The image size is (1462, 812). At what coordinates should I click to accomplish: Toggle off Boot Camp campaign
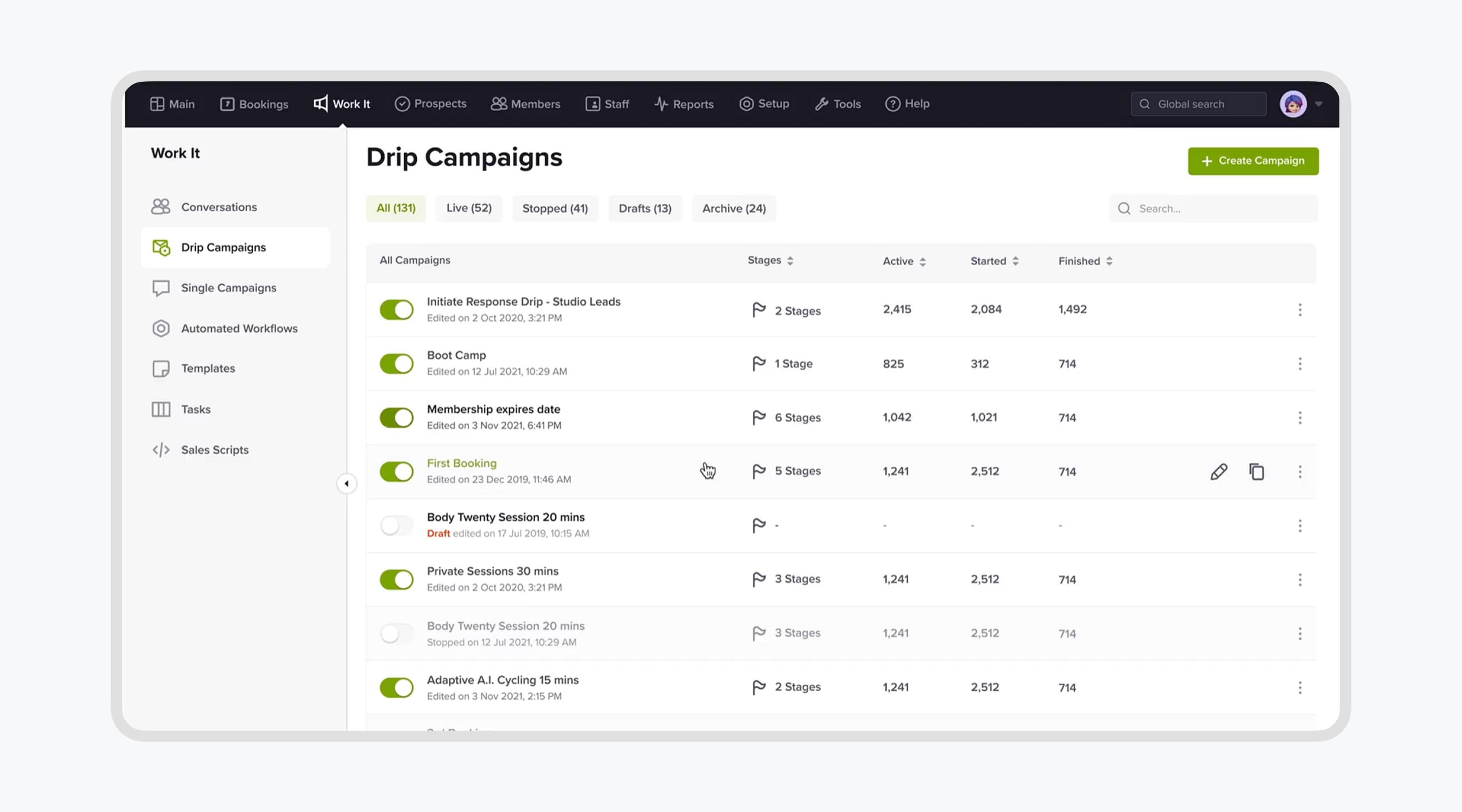[x=396, y=364]
